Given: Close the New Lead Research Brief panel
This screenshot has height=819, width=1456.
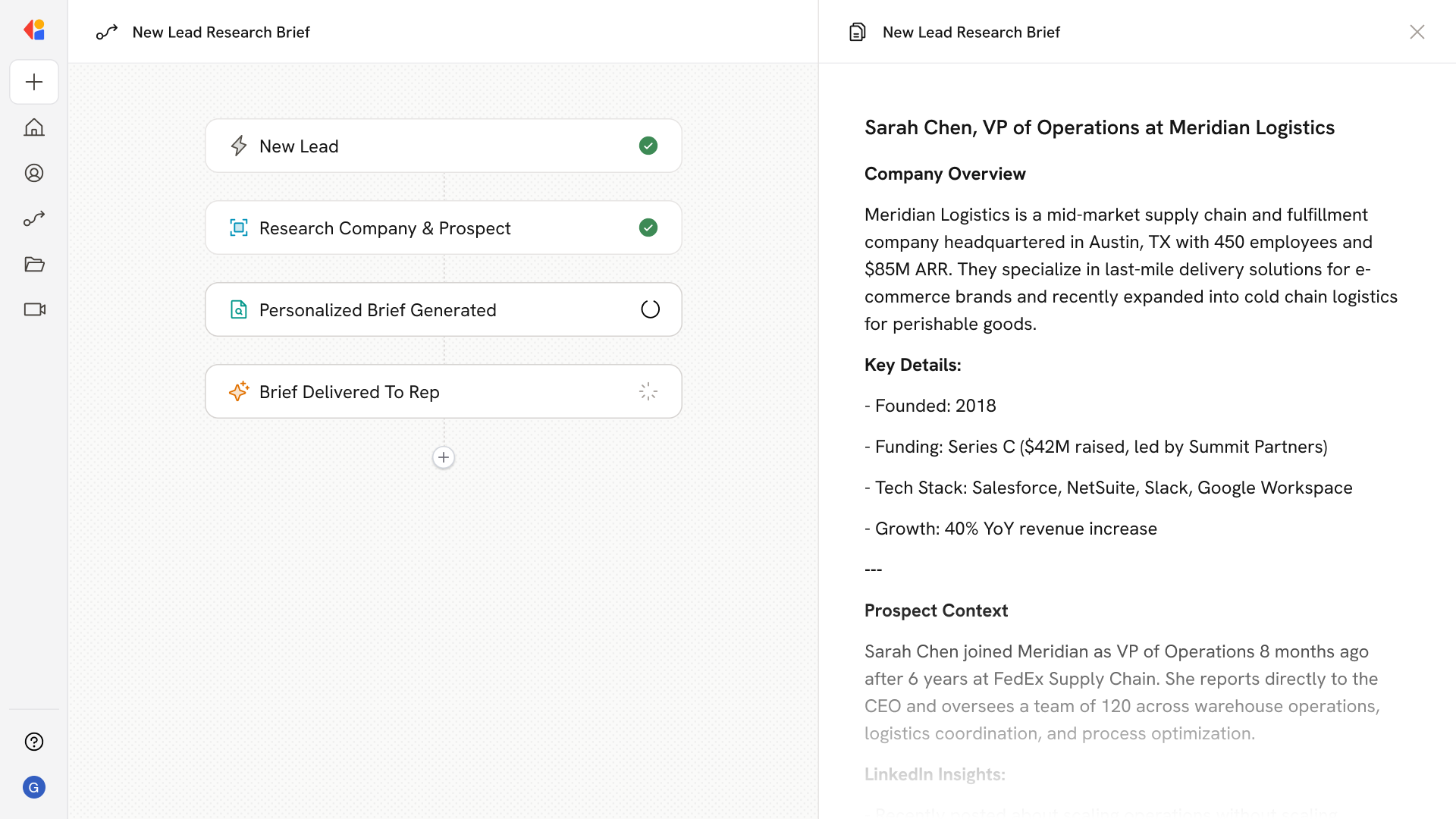Looking at the screenshot, I should [1417, 32].
